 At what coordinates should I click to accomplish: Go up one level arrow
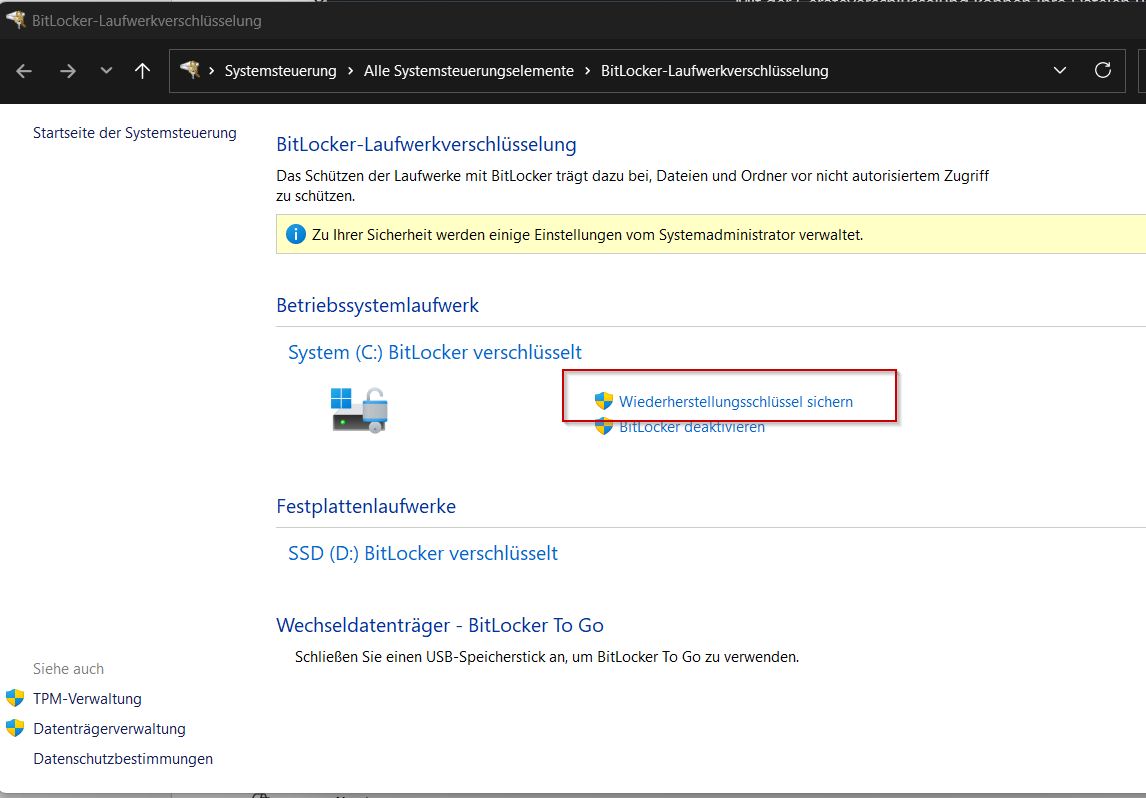[143, 71]
